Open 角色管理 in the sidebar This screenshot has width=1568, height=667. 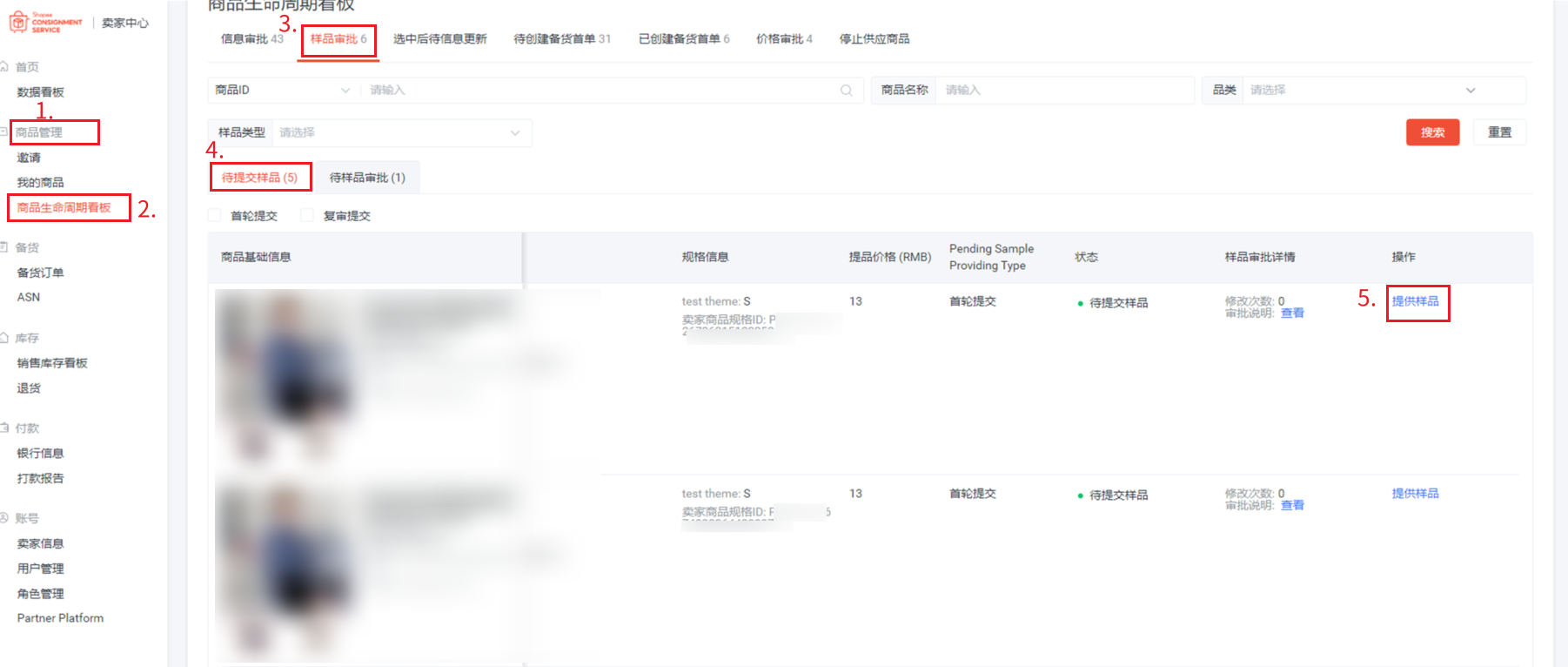[x=40, y=594]
